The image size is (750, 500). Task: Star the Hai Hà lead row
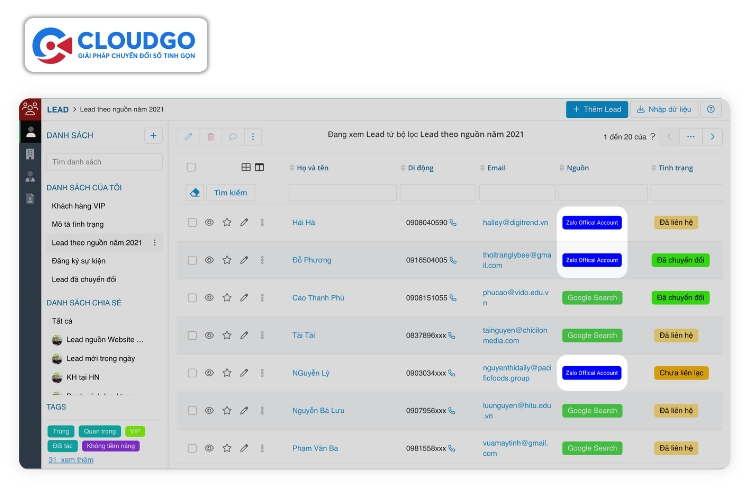coord(227,222)
